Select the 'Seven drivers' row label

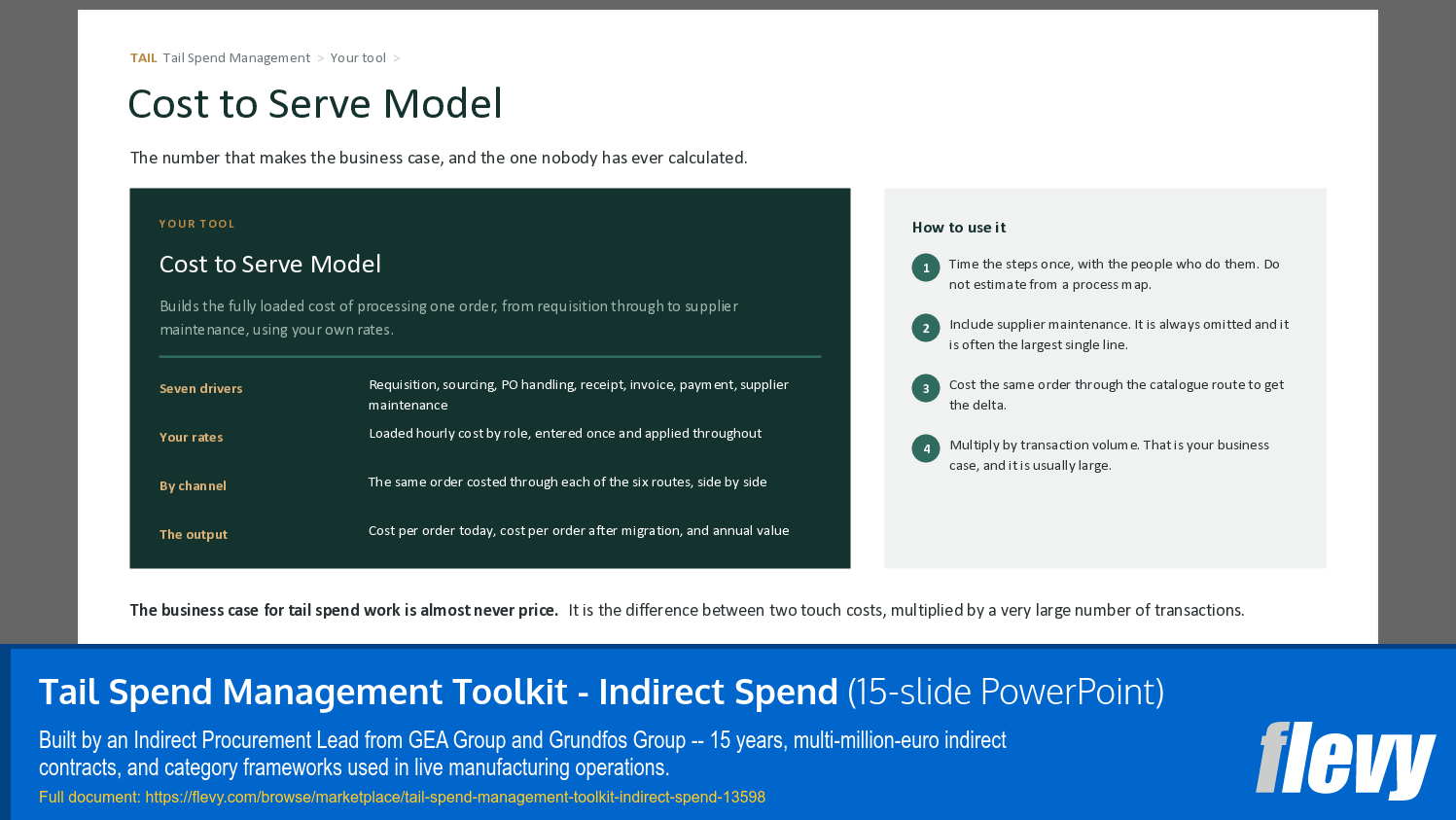[201, 388]
